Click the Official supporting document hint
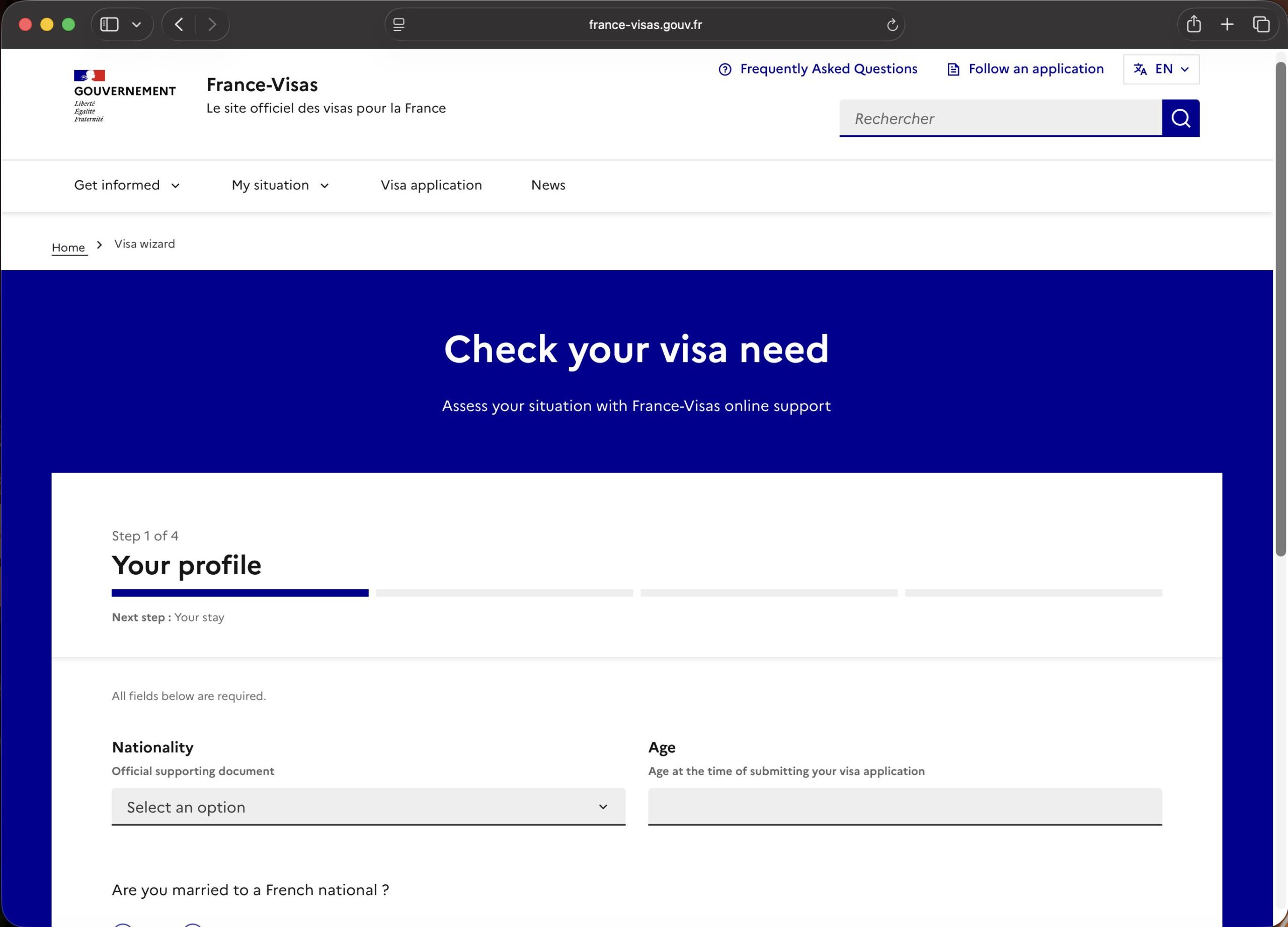Screen dimensions: 1288x927 click(193, 771)
